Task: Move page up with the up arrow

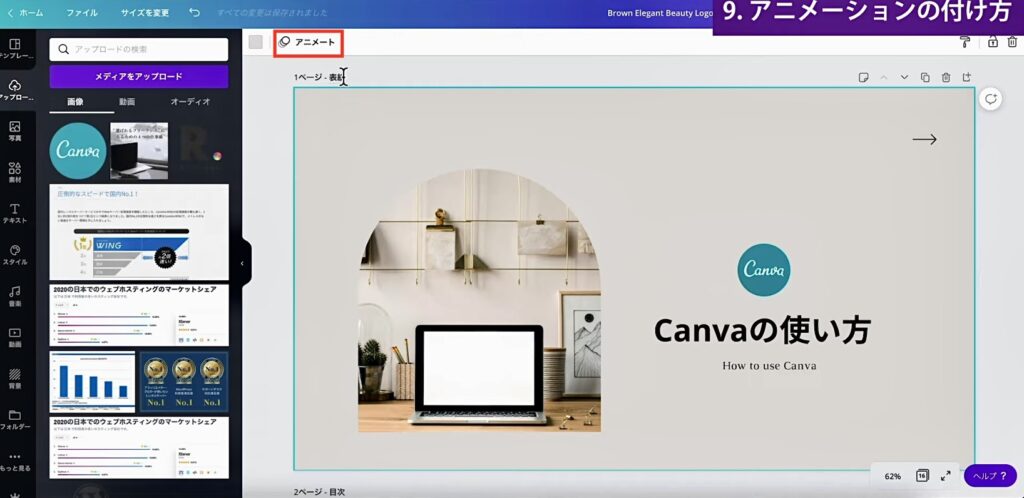Action: 884,78
